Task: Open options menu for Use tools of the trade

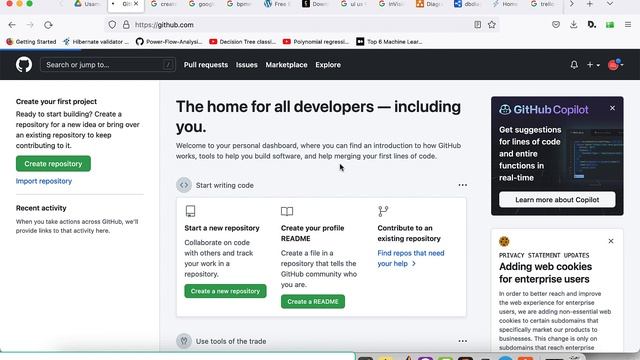Action: [462, 341]
